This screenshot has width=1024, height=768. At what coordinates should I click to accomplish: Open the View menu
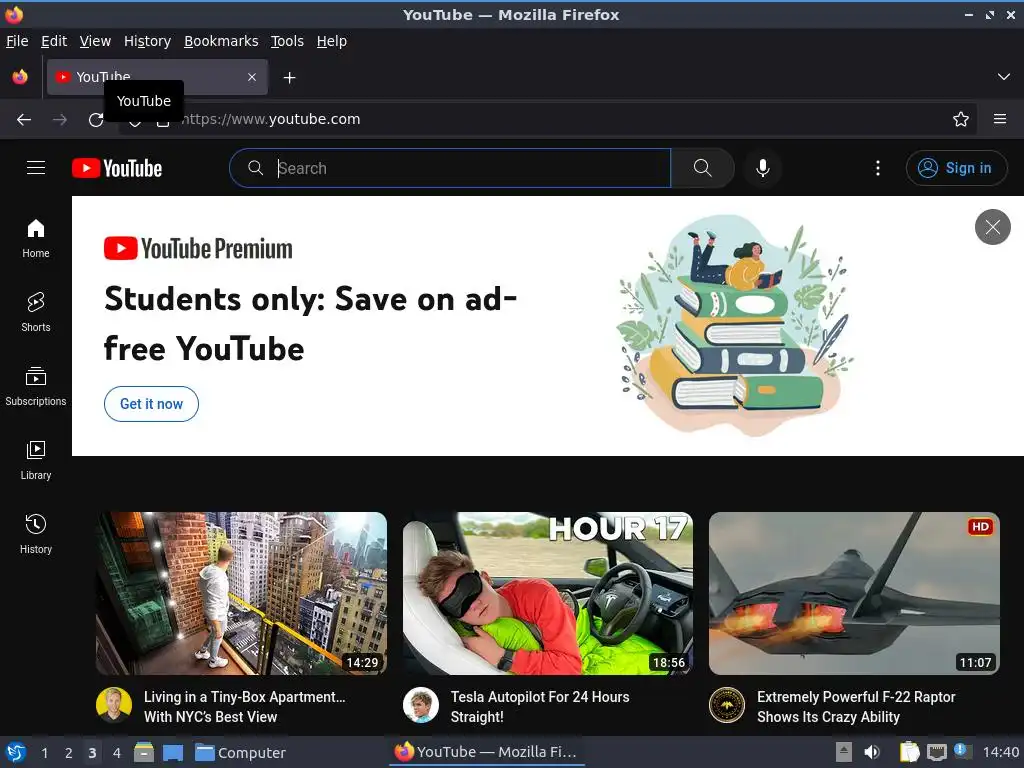[95, 41]
